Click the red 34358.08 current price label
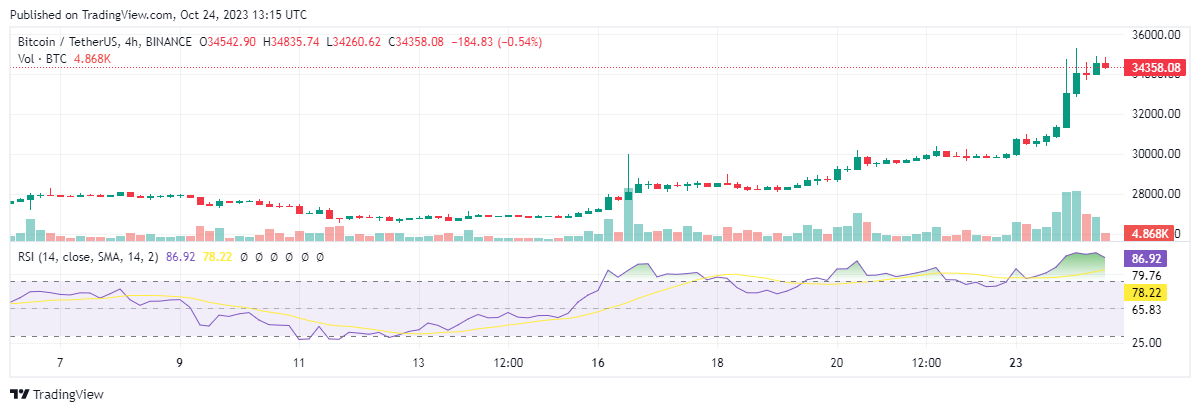This screenshot has width=1200, height=412. coord(1156,68)
